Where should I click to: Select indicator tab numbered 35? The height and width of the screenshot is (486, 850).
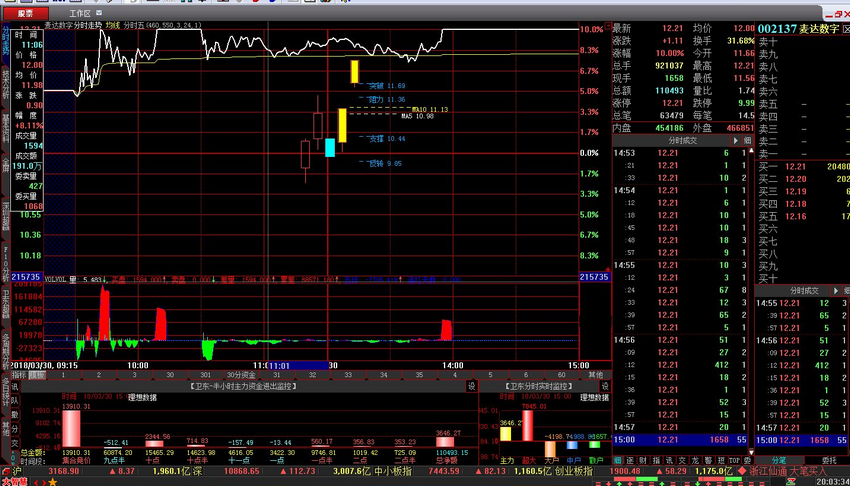point(419,375)
